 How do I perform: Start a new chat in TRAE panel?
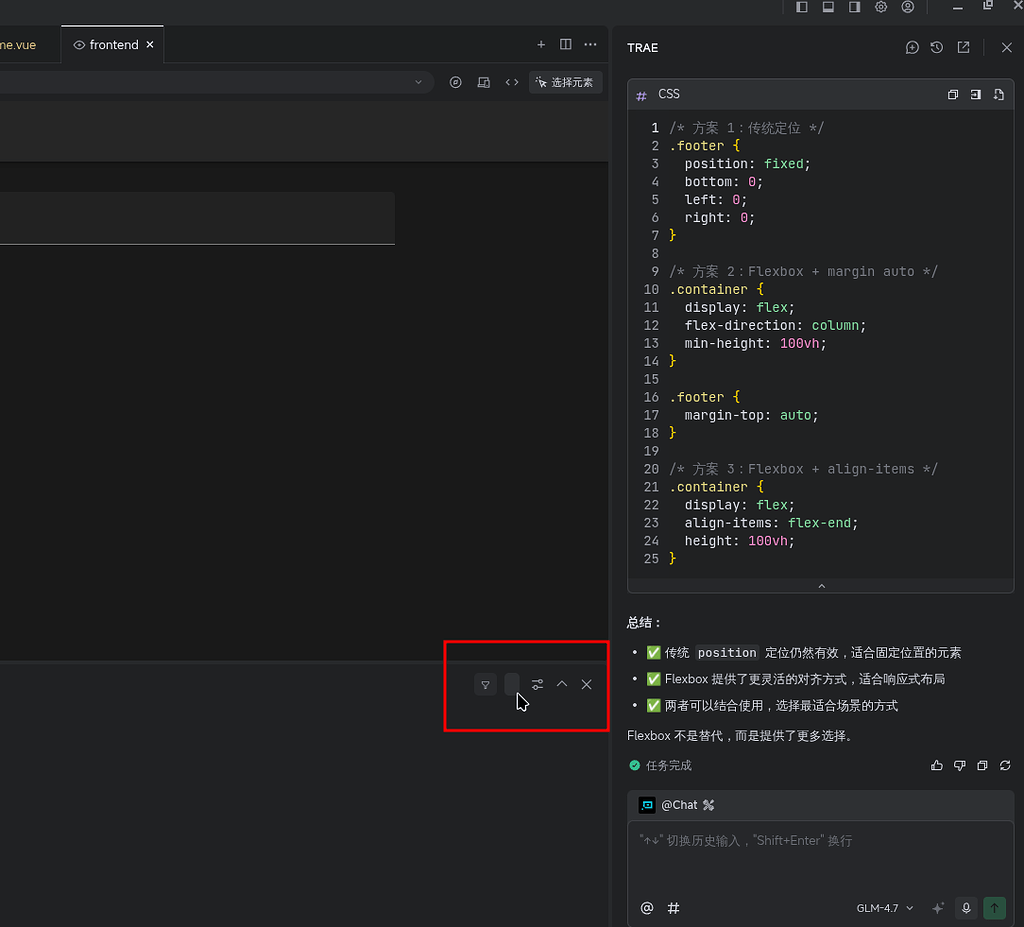pos(912,48)
